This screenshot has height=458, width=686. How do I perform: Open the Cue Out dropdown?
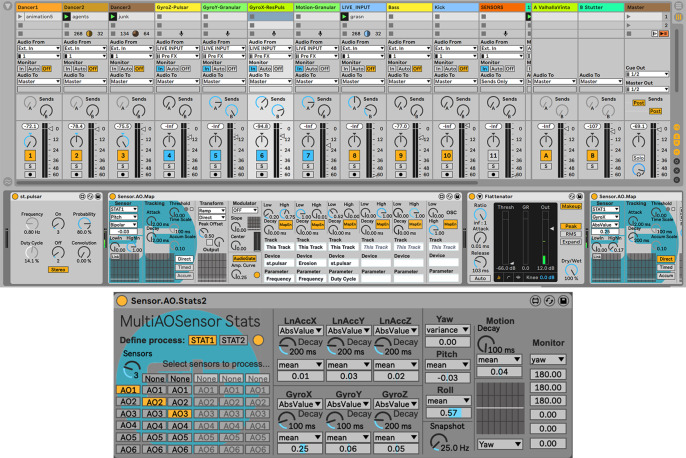647,74
